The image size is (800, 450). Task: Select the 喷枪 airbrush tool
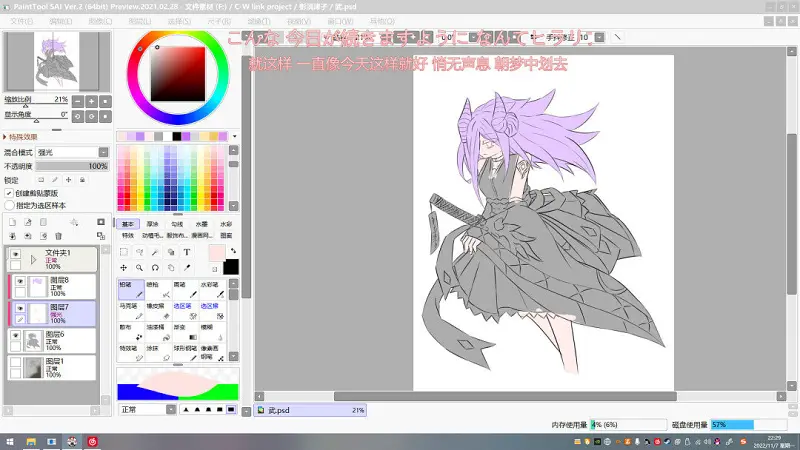pyautogui.click(x=158, y=289)
